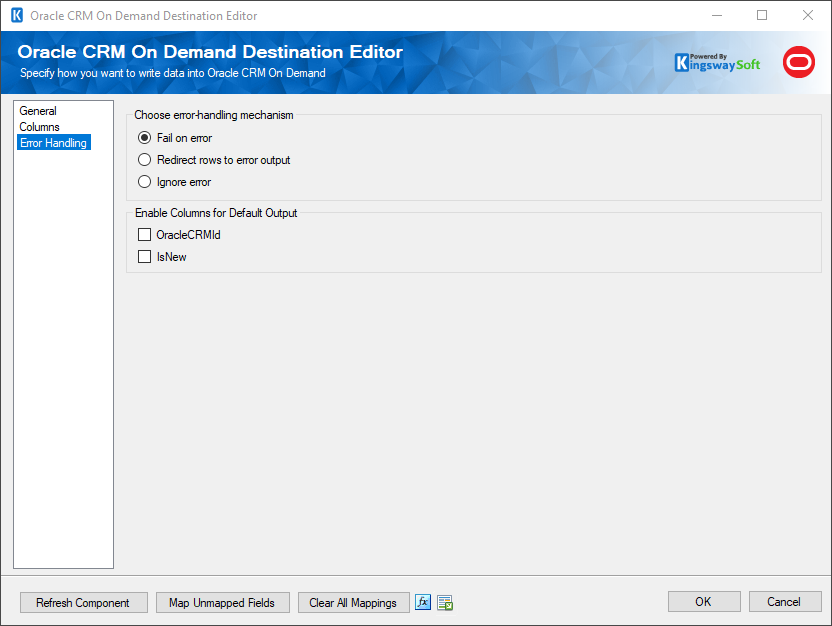Click the red Oracle logo
The image size is (832, 626).
pyautogui.click(x=799, y=62)
